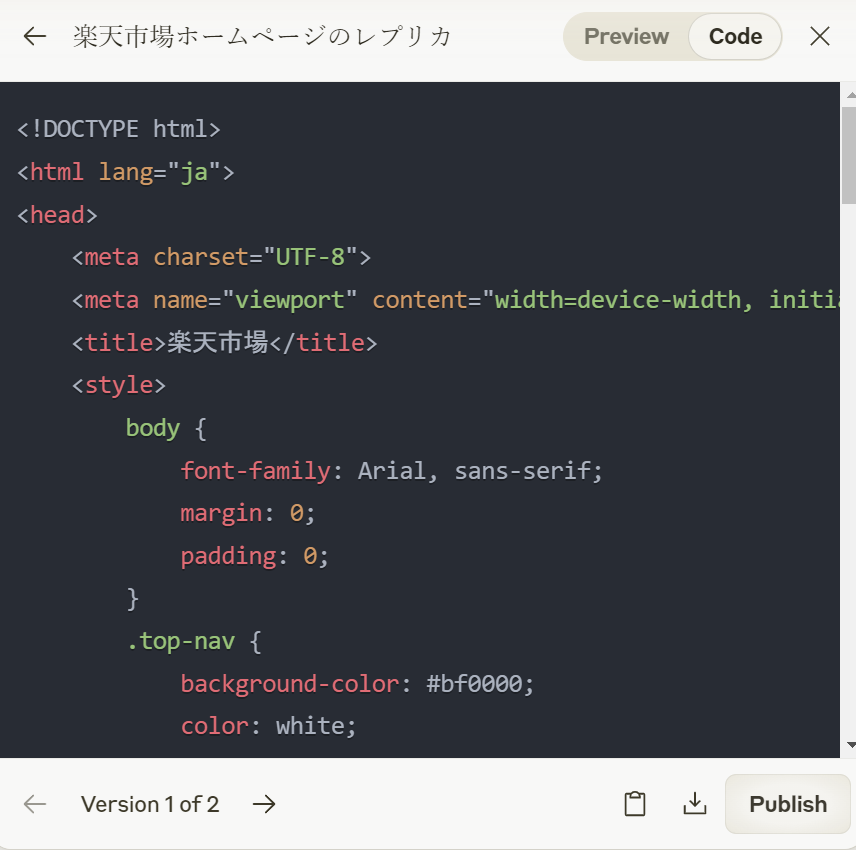Click the '<style>' tag line
This screenshot has width=856, height=850.
click(x=118, y=385)
